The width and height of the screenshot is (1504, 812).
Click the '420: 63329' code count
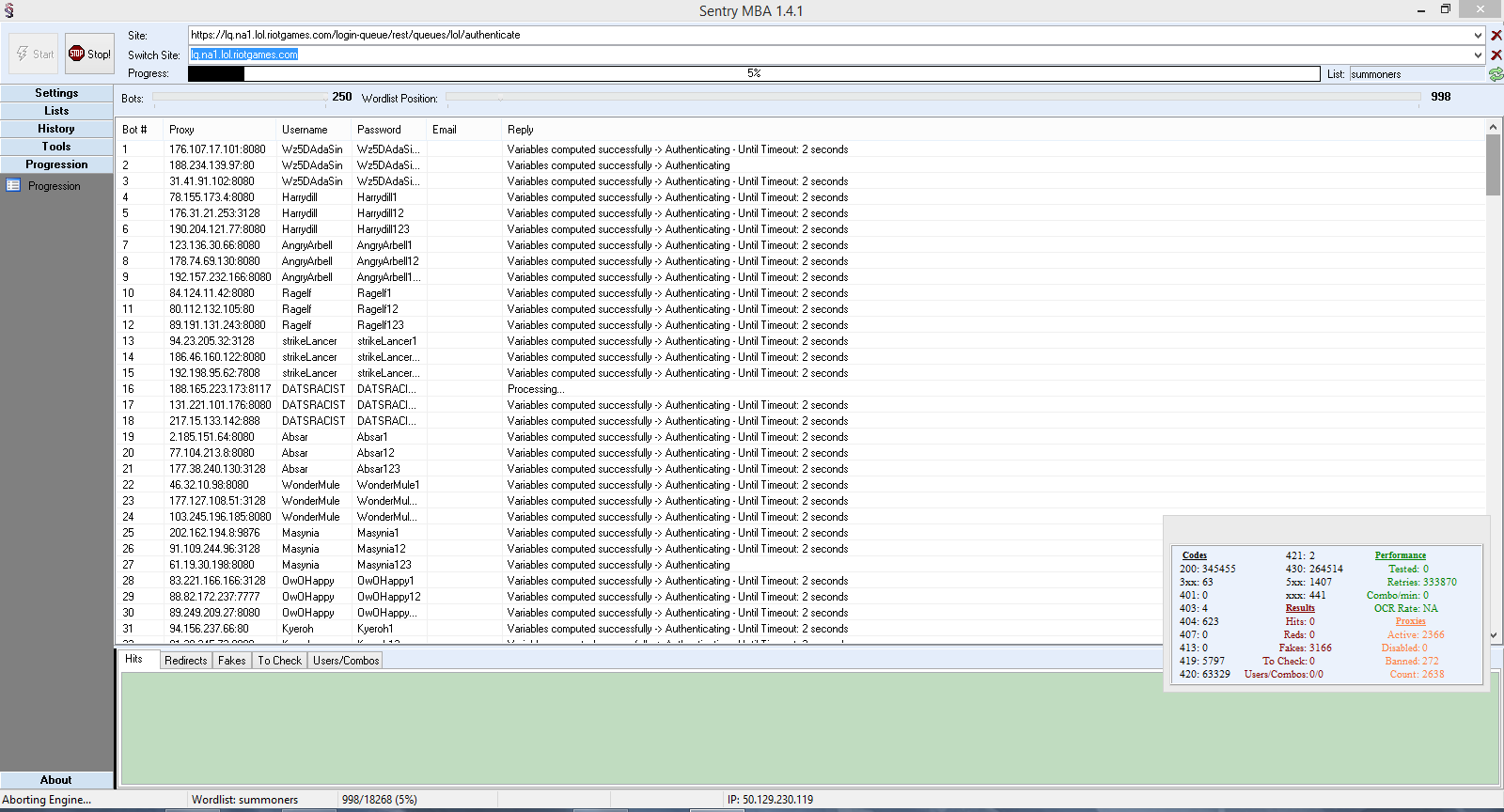click(x=1205, y=674)
